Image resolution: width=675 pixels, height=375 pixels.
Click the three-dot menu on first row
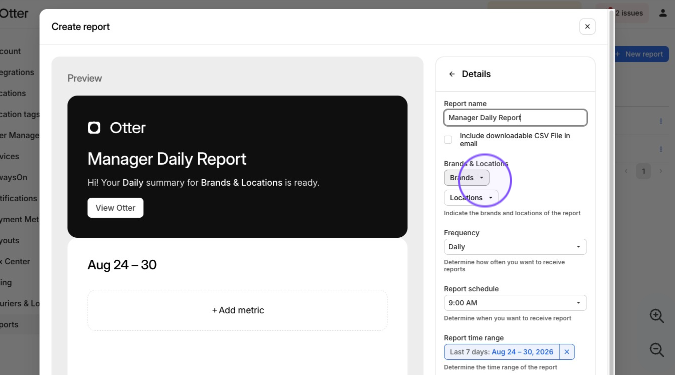click(x=661, y=121)
